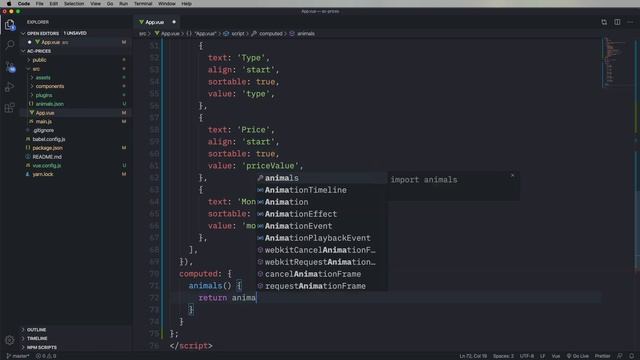Open the File menu
This screenshot has height=360, width=640.
click(39, 4)
